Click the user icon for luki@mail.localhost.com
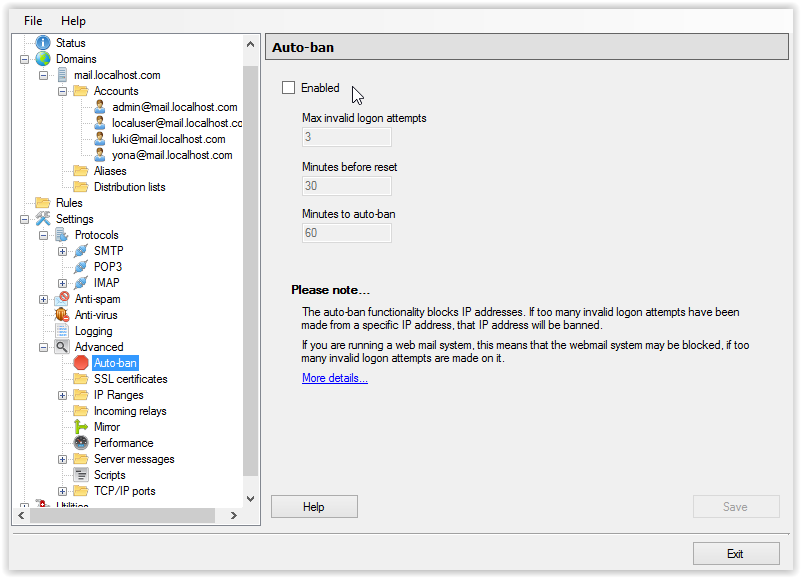Image resolution: width=801 pixels, height=578 pixels. pos(100,139)
